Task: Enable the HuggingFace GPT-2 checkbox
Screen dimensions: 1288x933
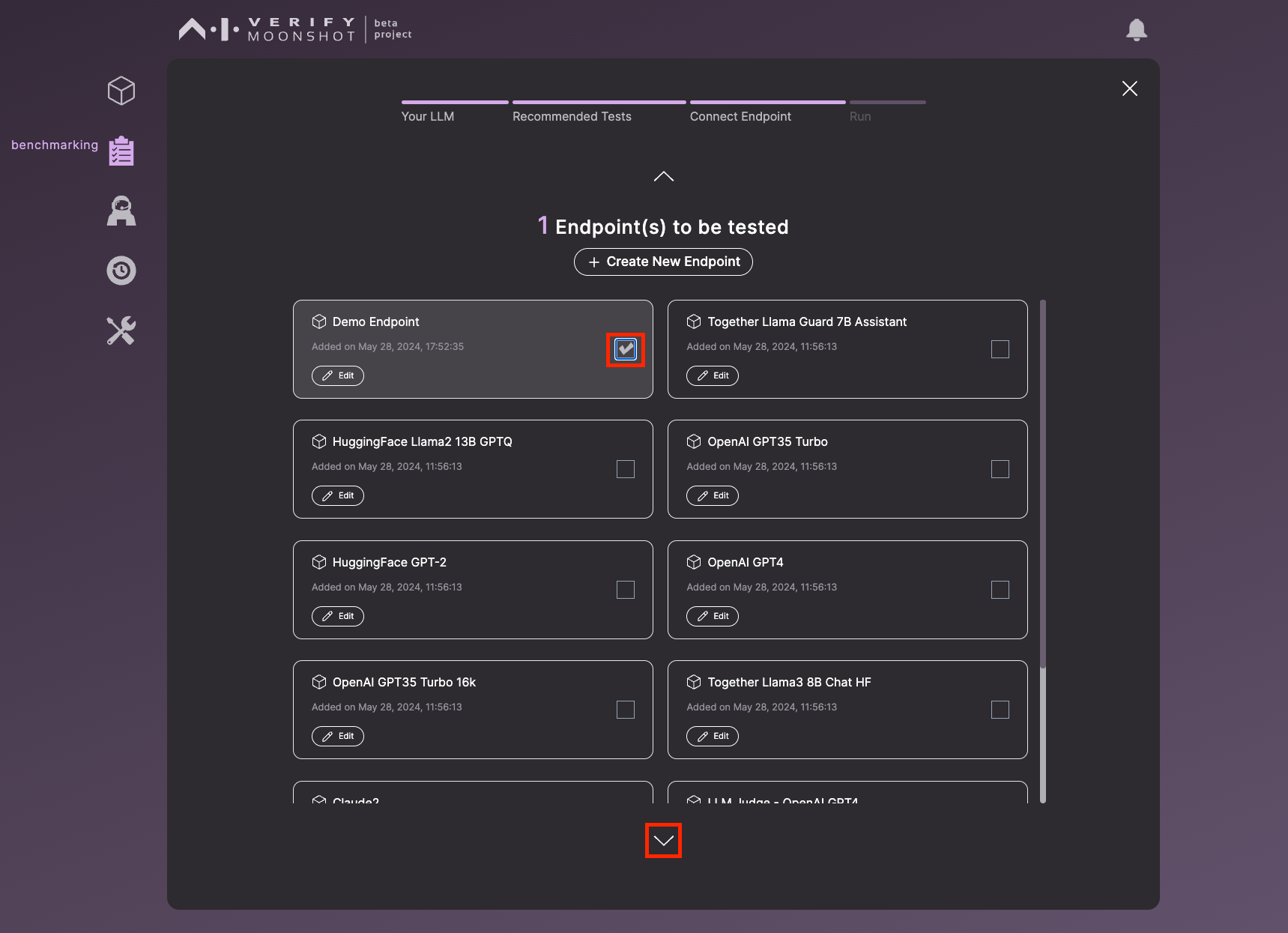Action: pos(626,590)
